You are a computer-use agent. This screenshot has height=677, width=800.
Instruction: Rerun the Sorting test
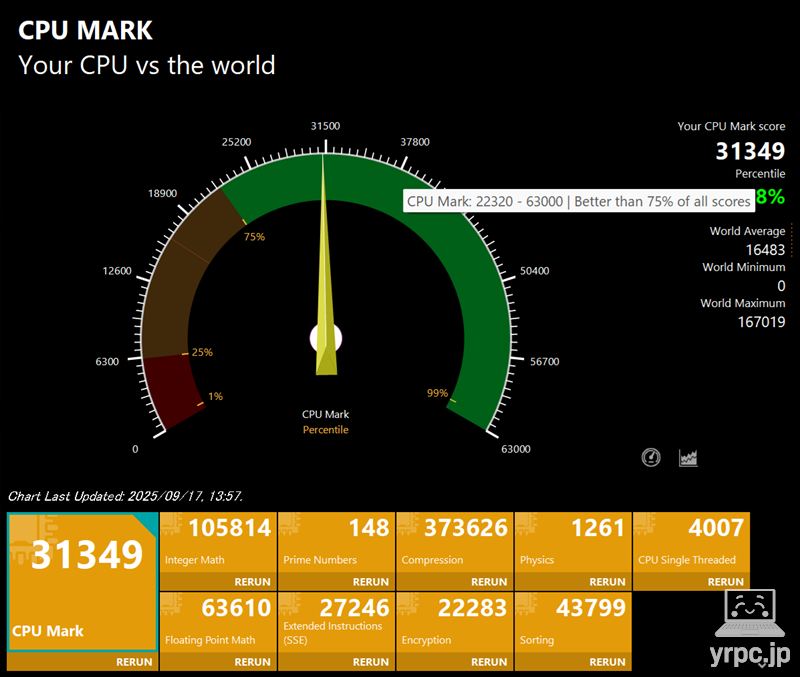607,662
